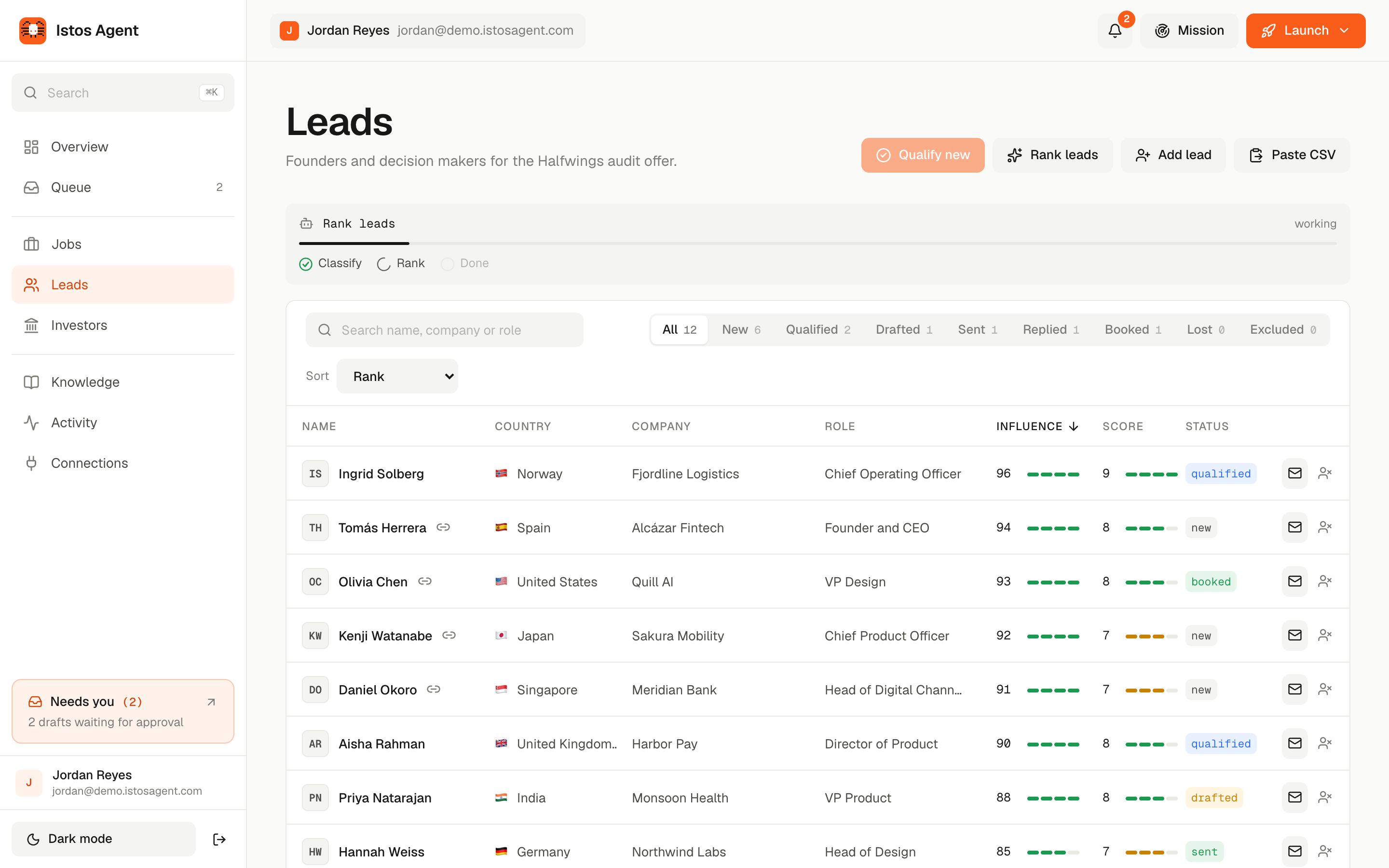Click the Qualify new button
The width and height of the screenshot is (1389, 868).
pos(922,155)
